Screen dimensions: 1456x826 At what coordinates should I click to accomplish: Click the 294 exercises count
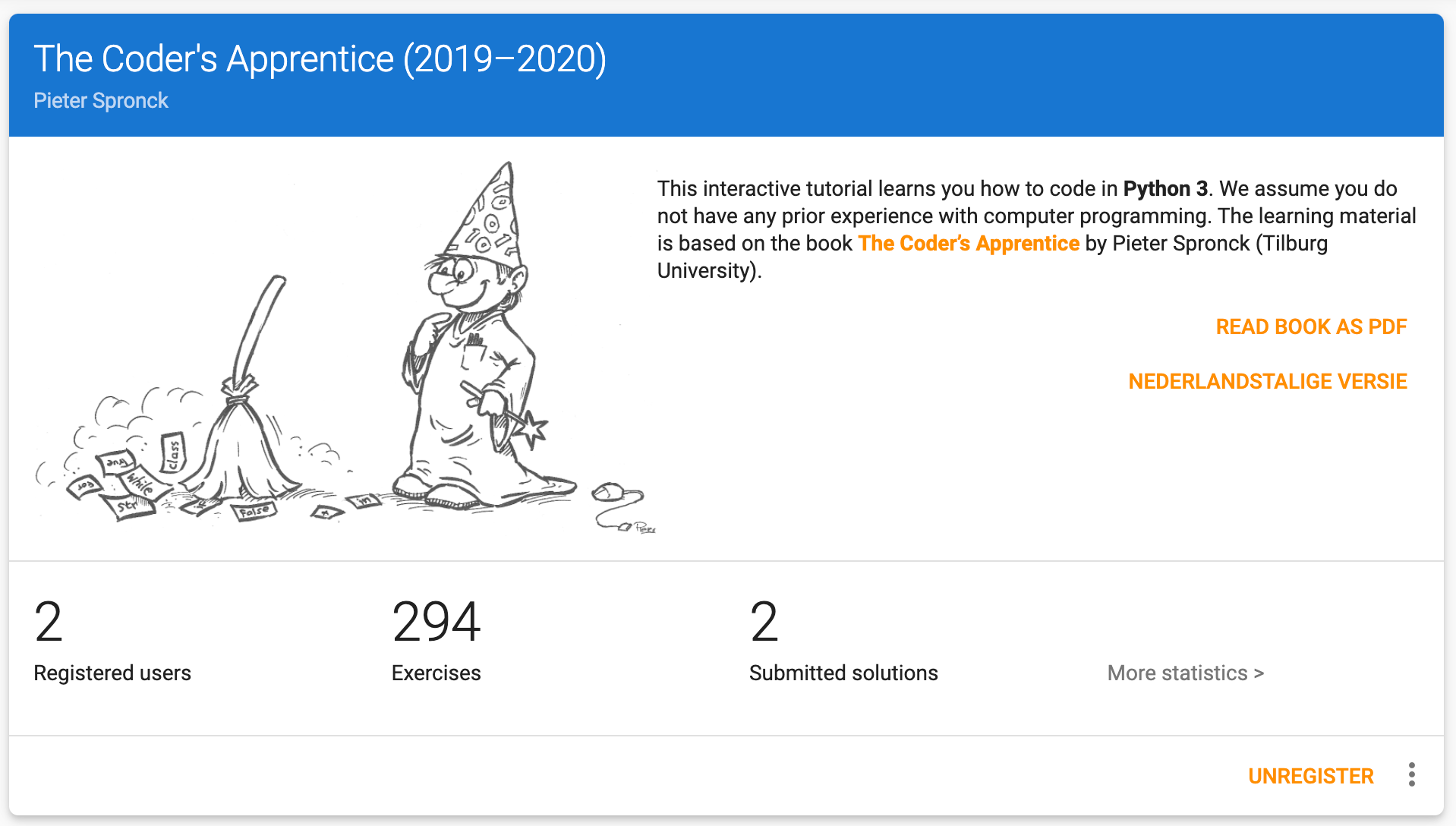point(436,622)
